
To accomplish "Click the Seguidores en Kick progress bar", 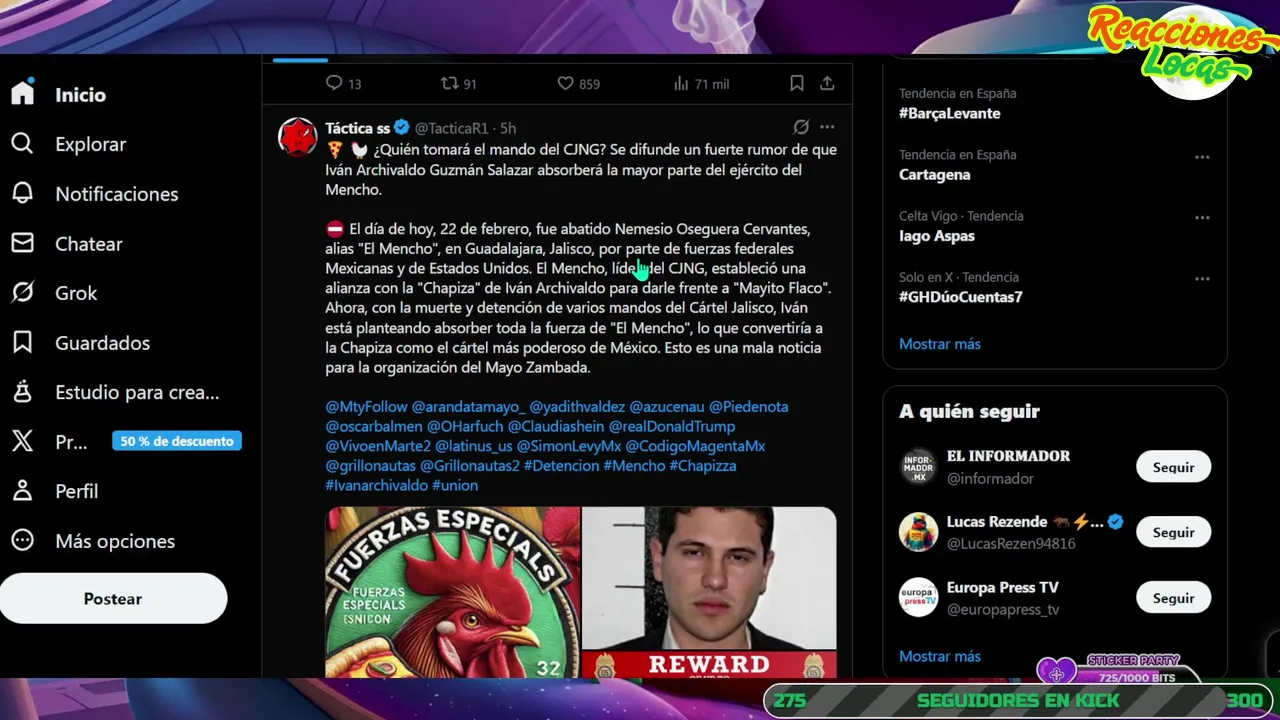I will tap(1019, 701).
